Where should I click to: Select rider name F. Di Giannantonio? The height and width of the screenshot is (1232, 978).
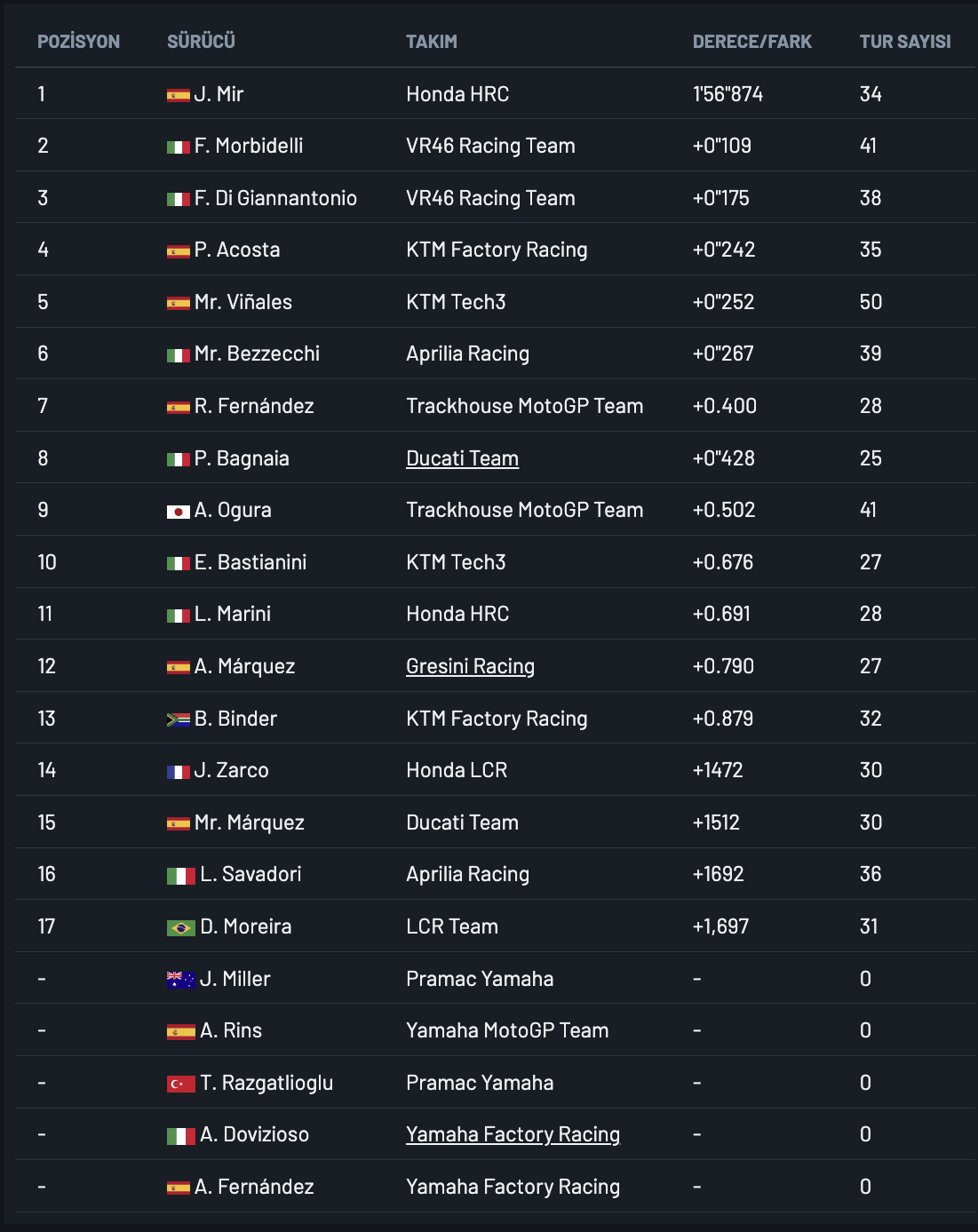(275, 198)
